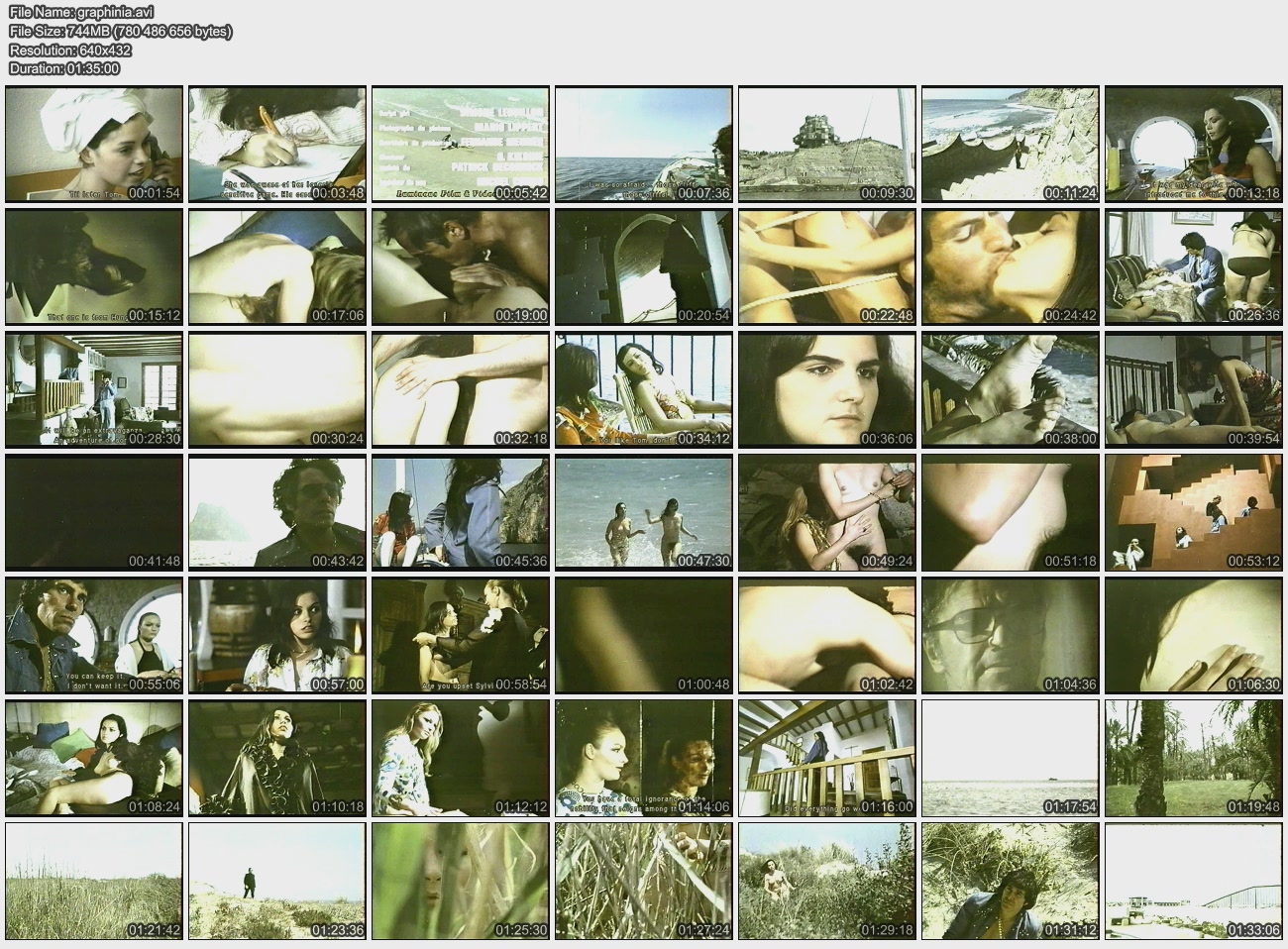Click the Resolution 640x432 line
Screen dimensions: 1288x949
70,50
